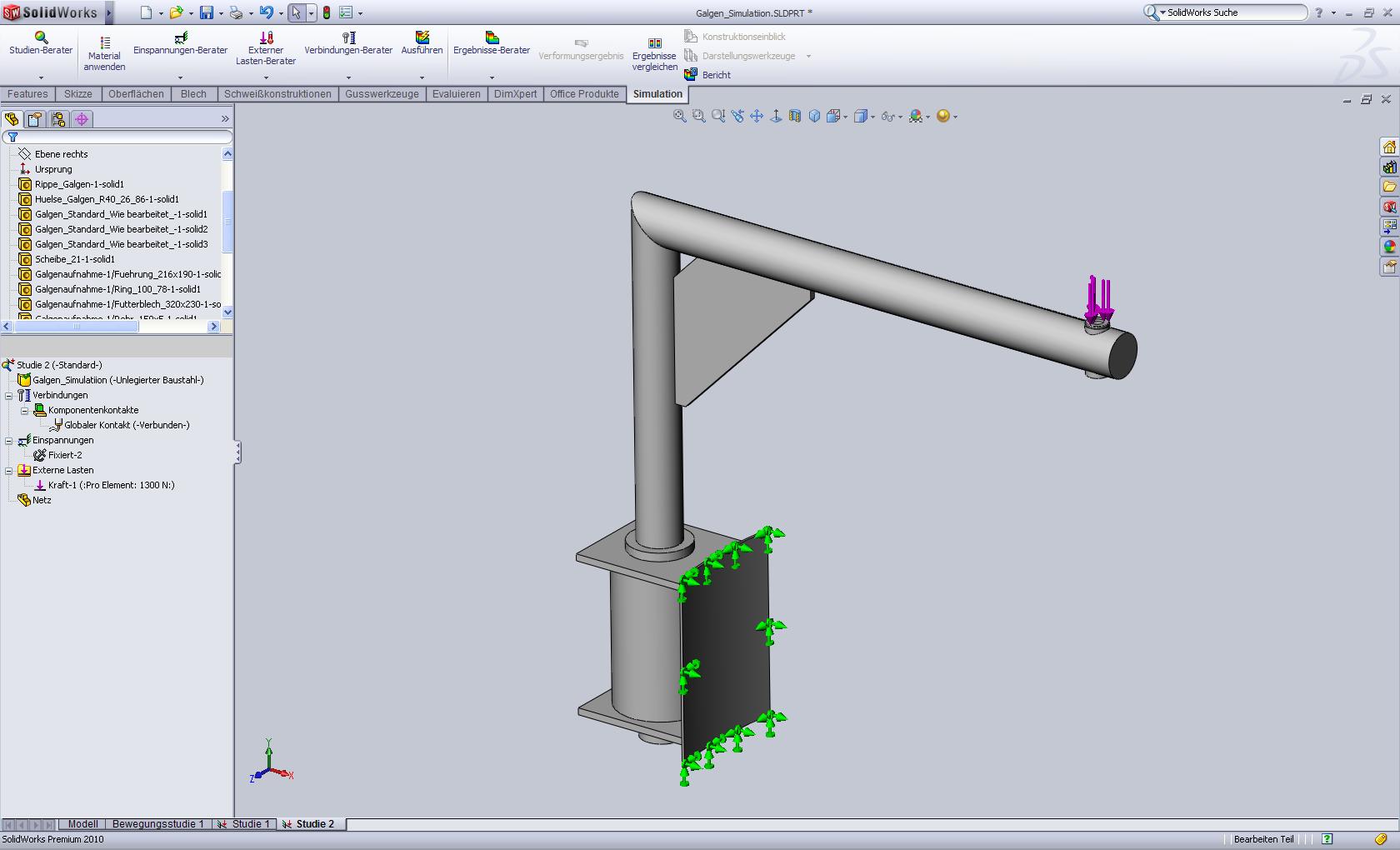
Task: Select Kraft-1 load in the study tree
Action: pos(111,485)
